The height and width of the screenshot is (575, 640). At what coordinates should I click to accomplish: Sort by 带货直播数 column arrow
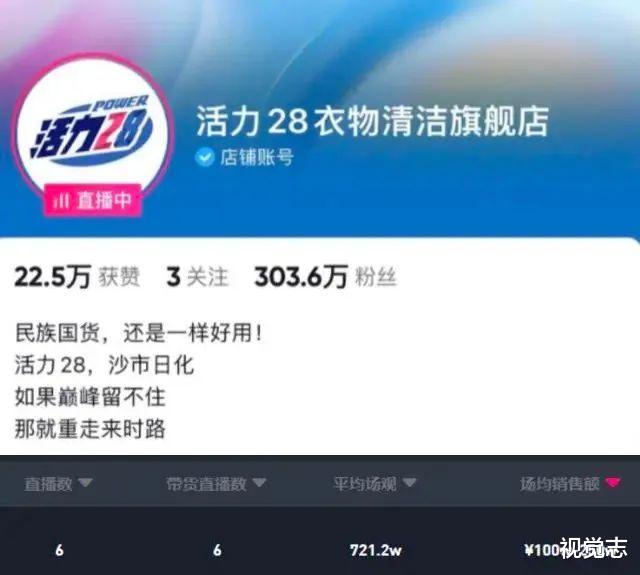tap(259, 483)
